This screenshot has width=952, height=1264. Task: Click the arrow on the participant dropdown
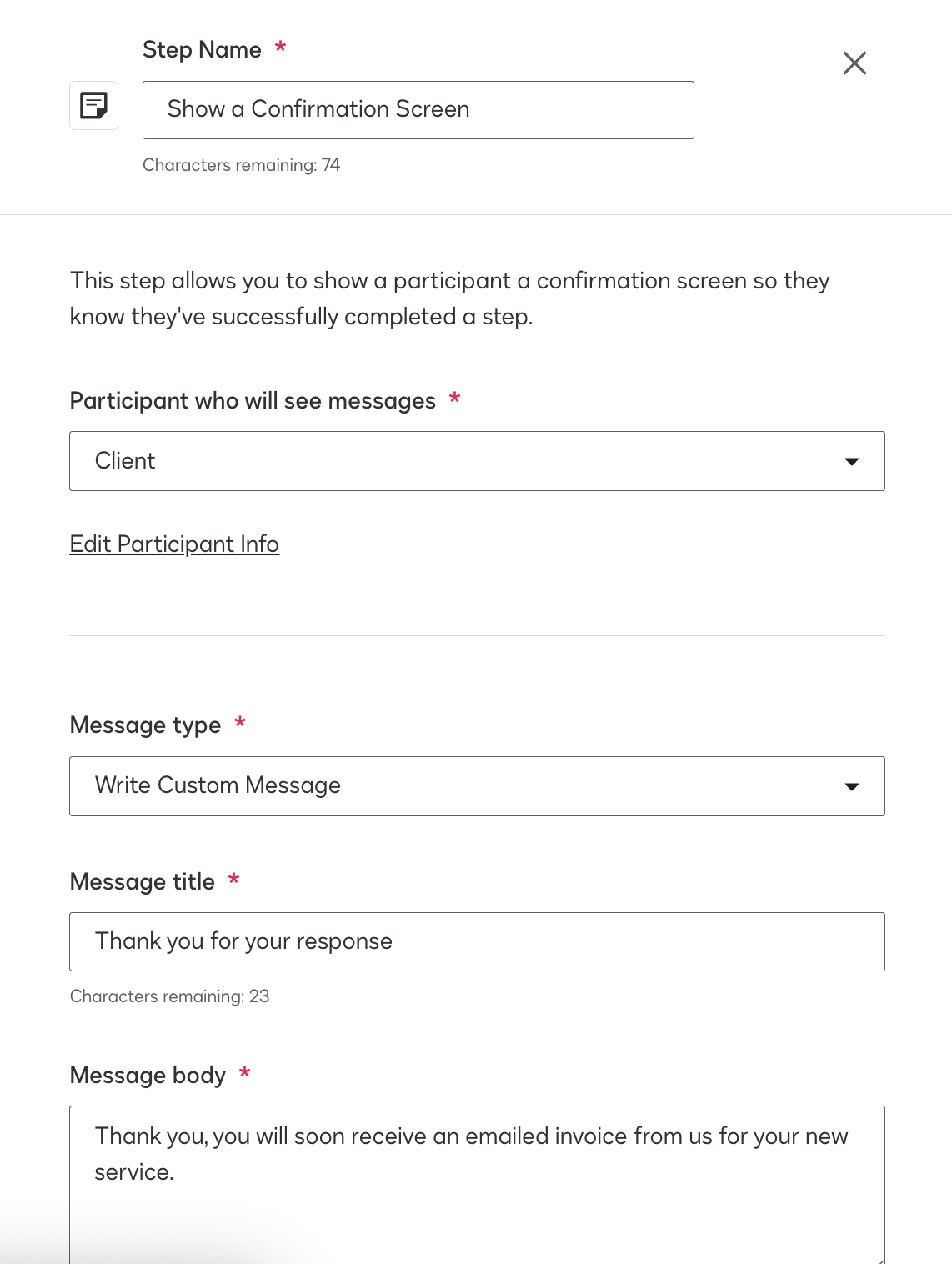(x=852, y=462)
